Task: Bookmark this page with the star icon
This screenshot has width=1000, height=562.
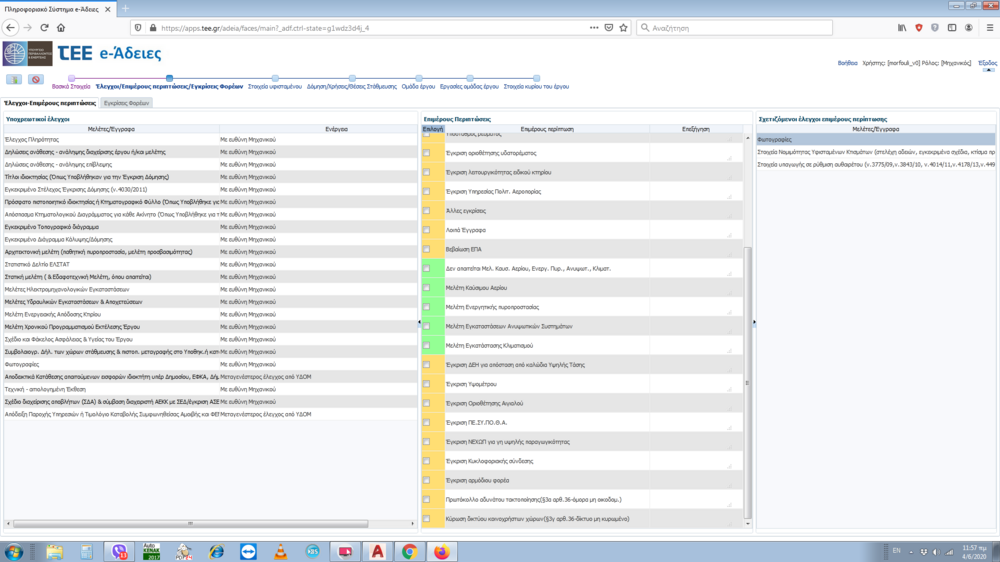Action: click(623, 28)
